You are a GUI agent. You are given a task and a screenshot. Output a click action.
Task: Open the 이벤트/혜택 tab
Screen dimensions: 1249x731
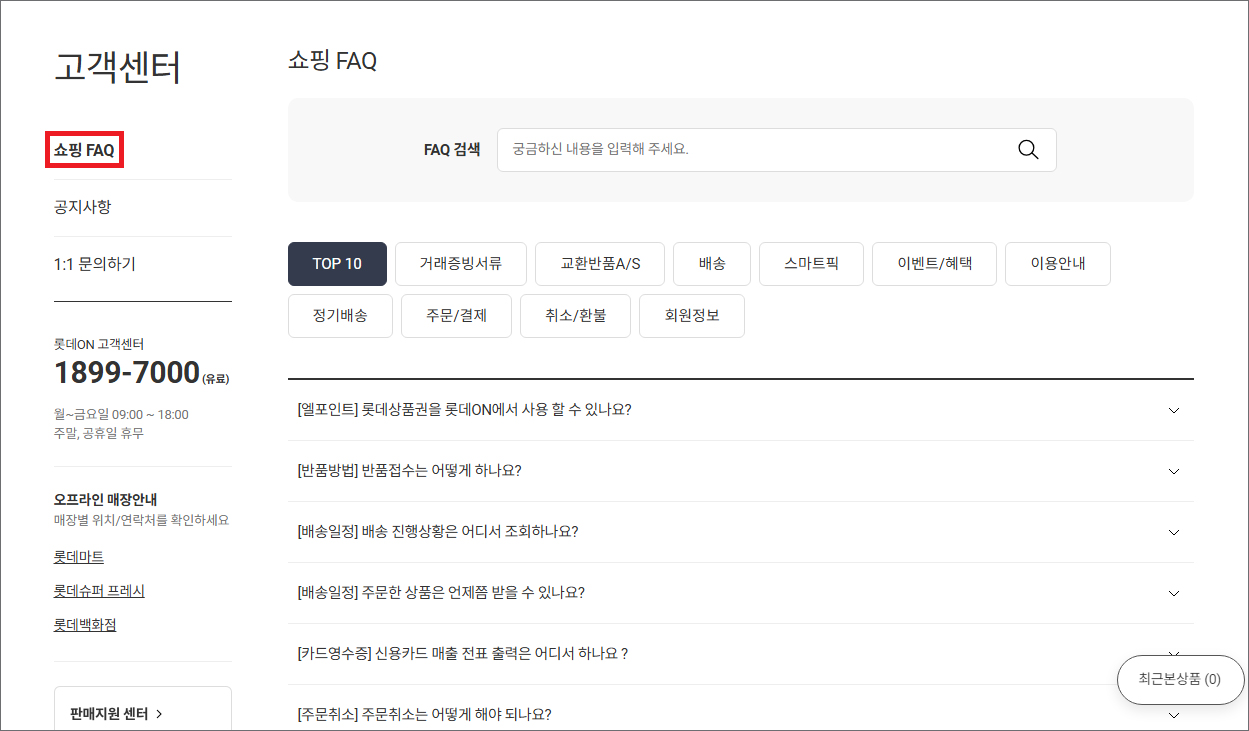click(934, 264)
